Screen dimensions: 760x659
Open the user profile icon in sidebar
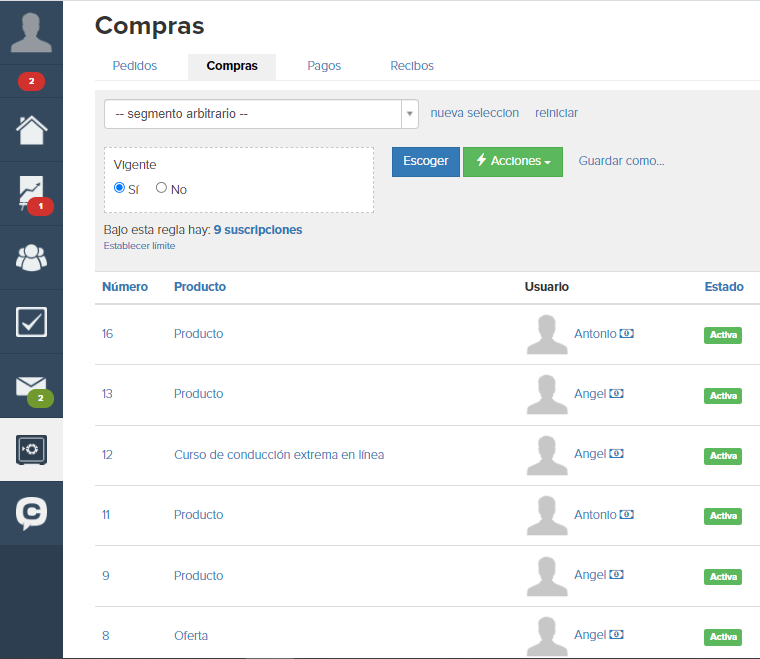pyautogui.click(x=31, y=32)
